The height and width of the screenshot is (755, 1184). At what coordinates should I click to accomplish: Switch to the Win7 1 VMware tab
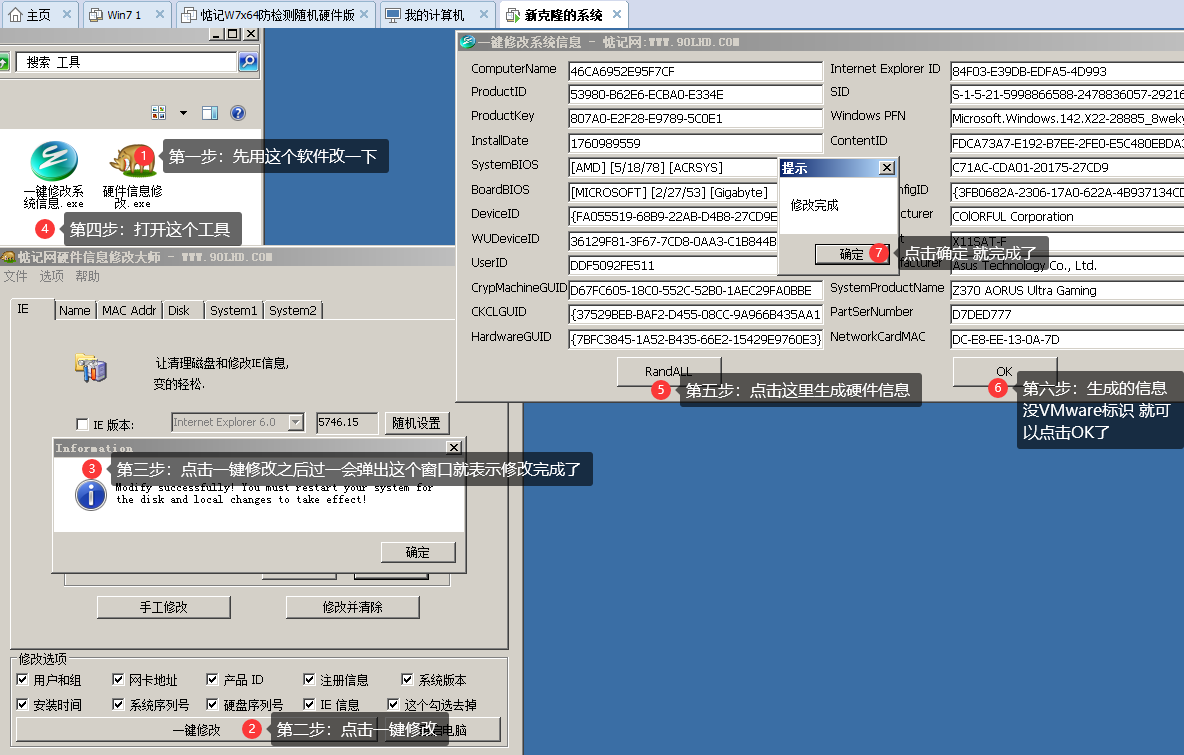[125, 14]
